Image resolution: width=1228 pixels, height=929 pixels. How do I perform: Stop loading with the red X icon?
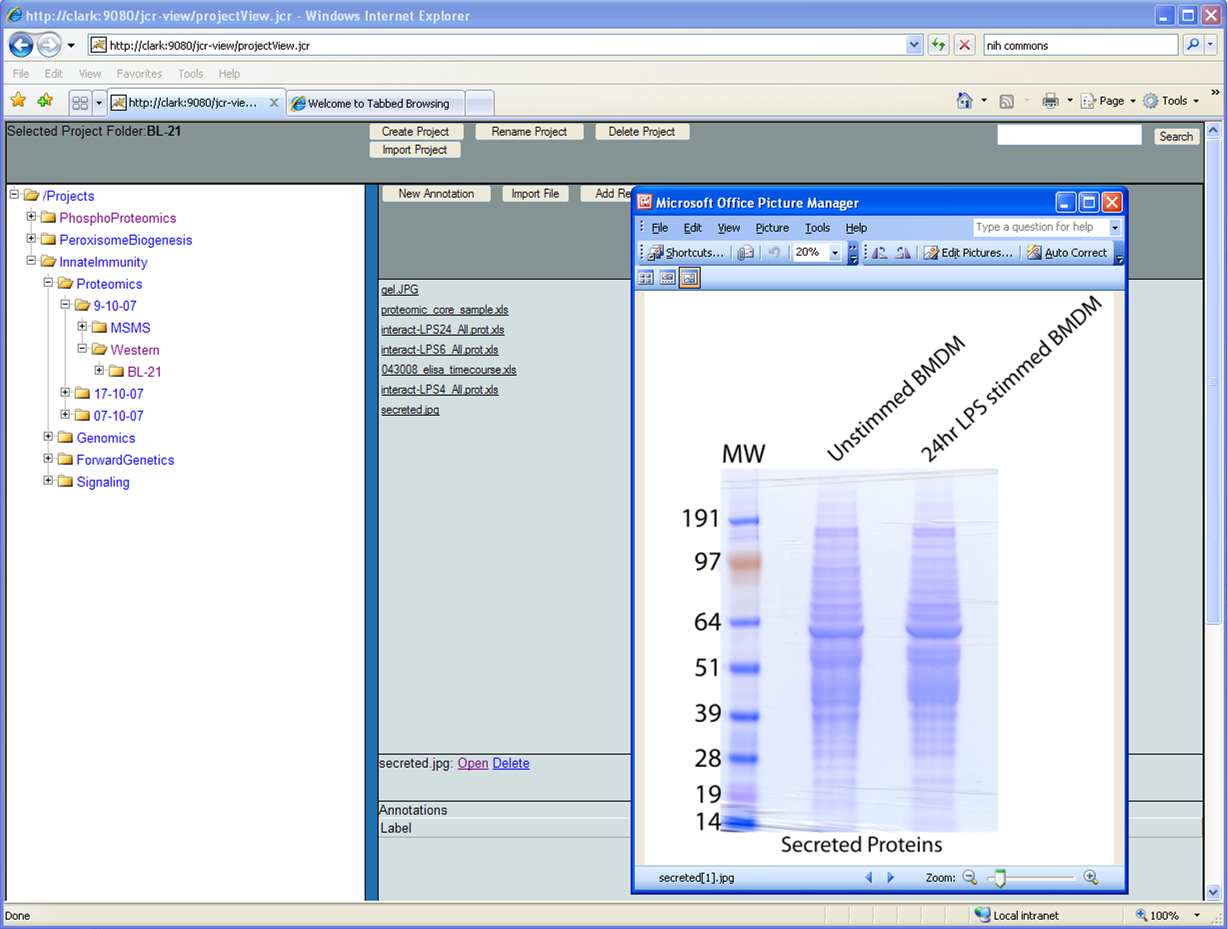(965, 45)
